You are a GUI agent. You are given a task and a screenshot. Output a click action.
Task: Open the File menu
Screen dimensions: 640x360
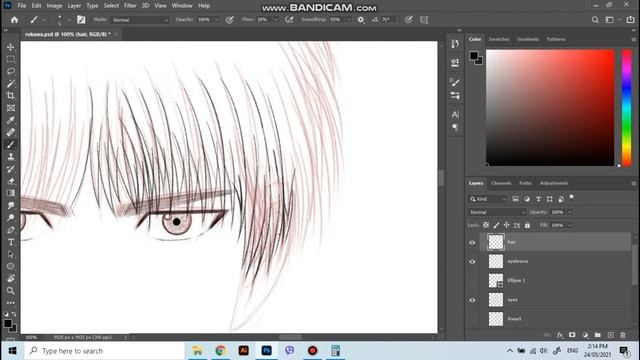point(22,6)
